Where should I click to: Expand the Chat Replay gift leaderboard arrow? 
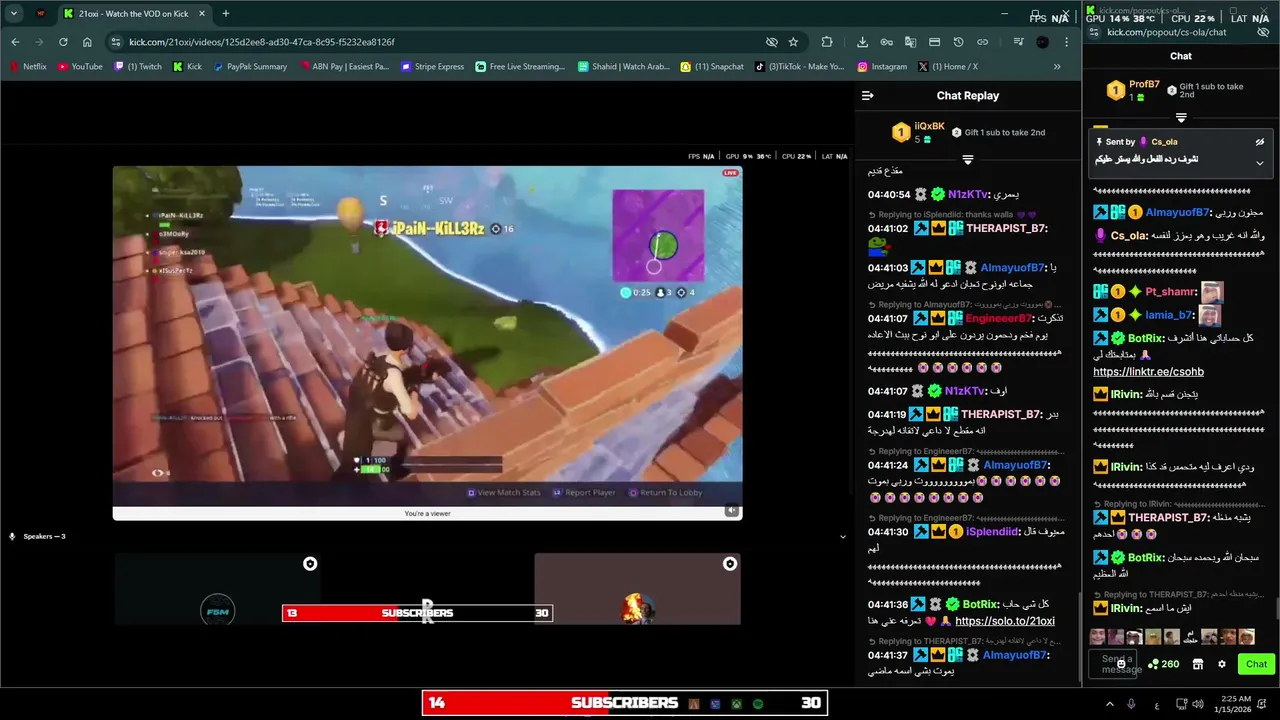[x=967, y=160]
